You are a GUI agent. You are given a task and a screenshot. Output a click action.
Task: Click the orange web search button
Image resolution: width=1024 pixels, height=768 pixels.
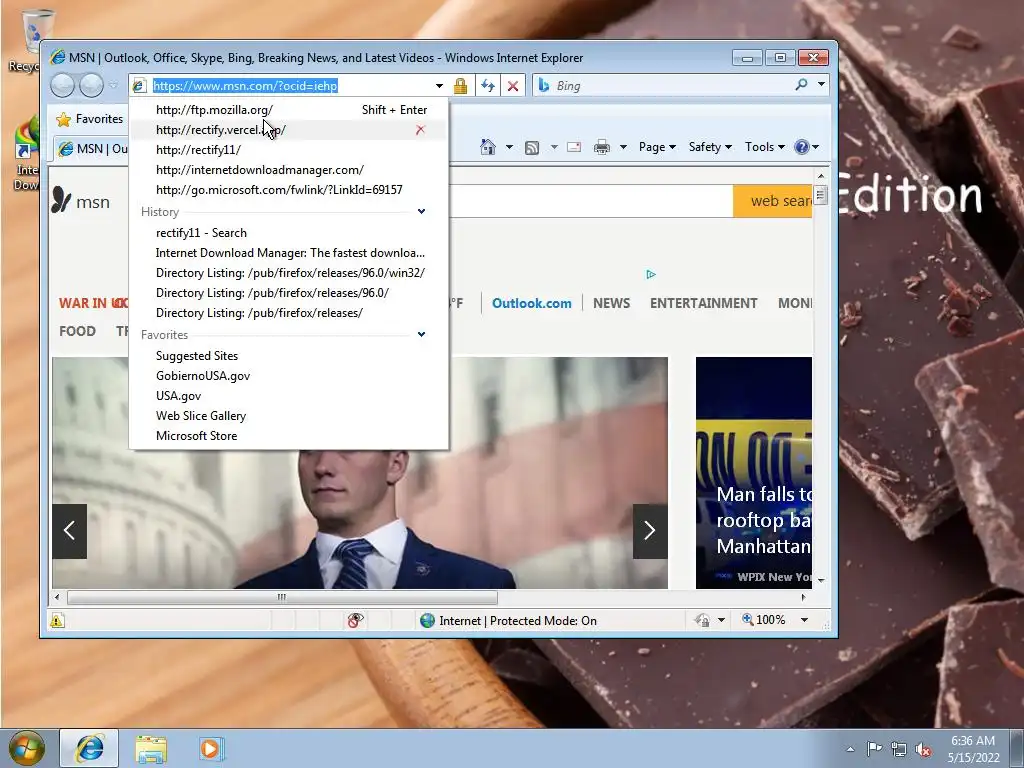[x=773, y=201]
